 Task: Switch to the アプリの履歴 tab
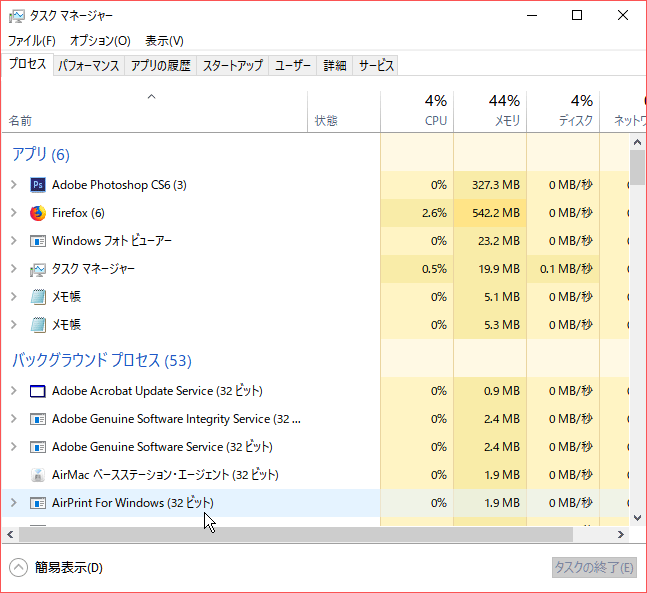click(x=161, y=66)
